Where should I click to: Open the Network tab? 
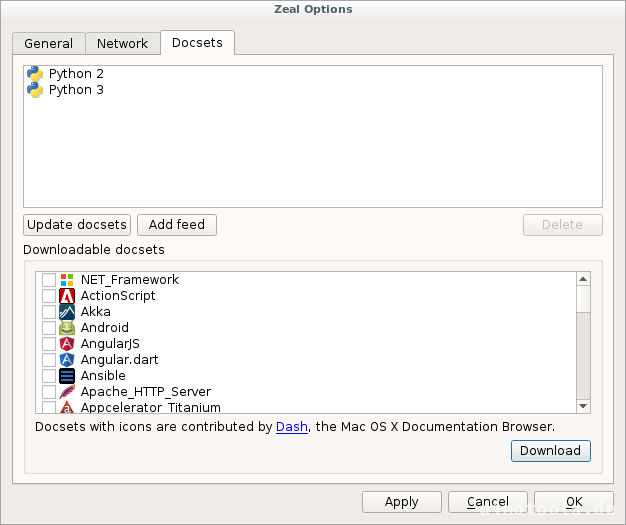(123, 43)
